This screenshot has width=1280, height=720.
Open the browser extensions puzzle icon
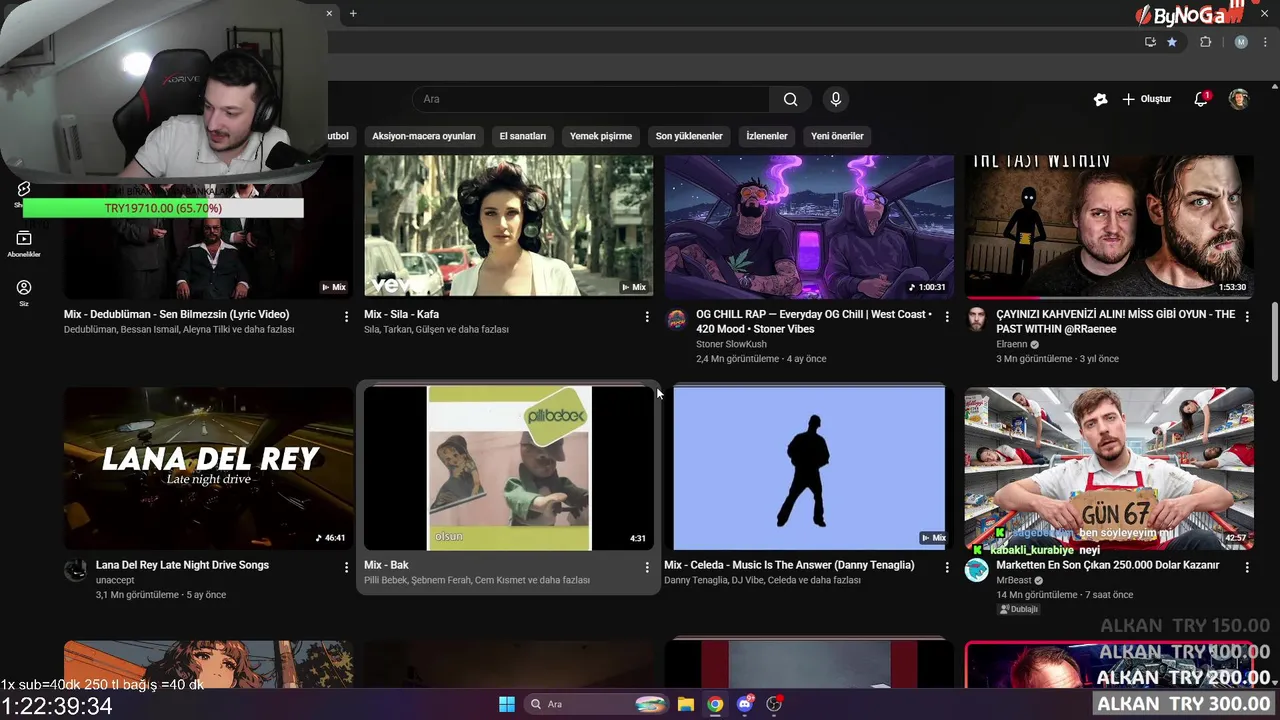pyautogui.click(x=1205, y=42)
